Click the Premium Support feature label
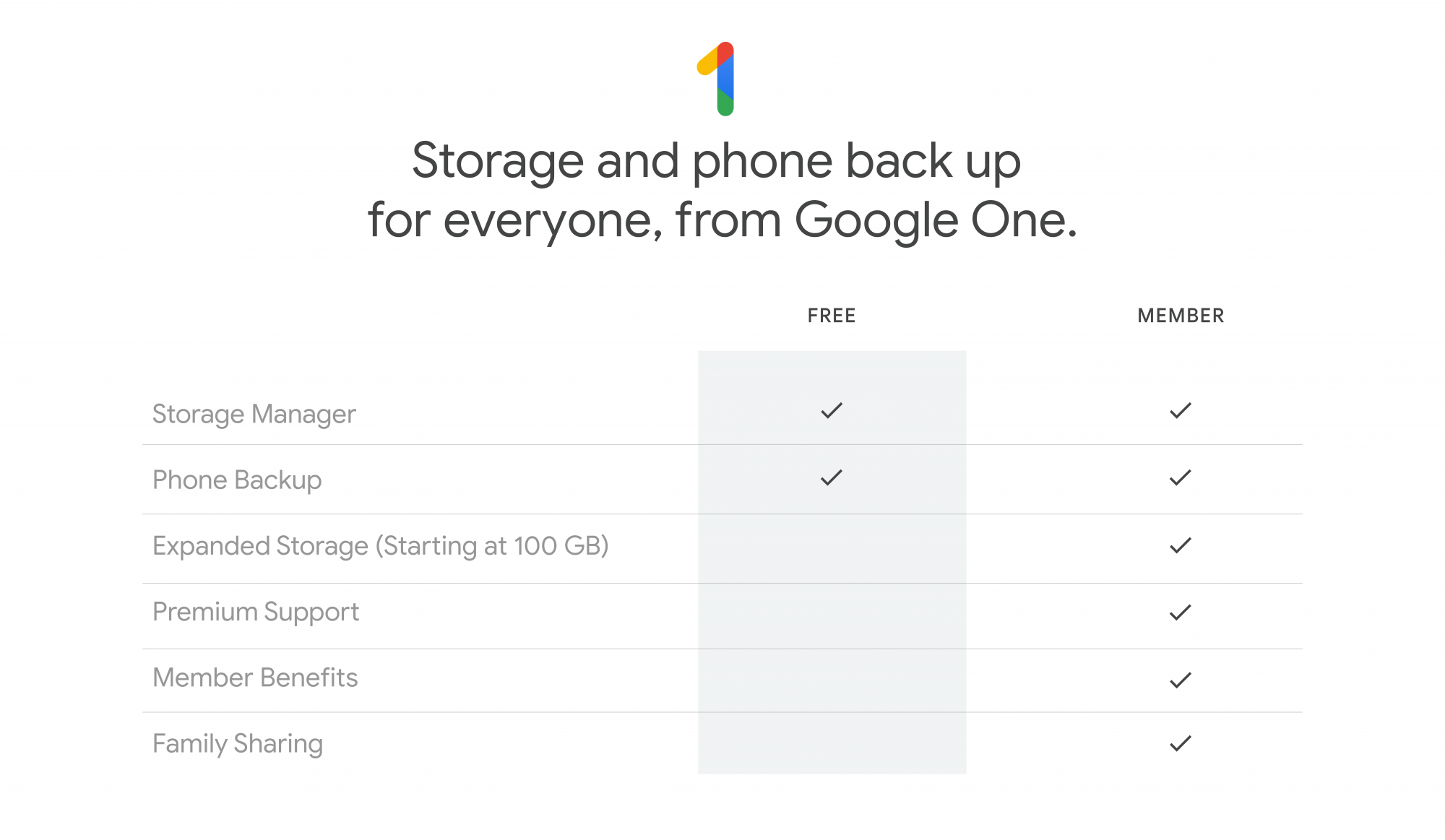The width and height of the screenshot is (1445, 840). tap(256, 612)
